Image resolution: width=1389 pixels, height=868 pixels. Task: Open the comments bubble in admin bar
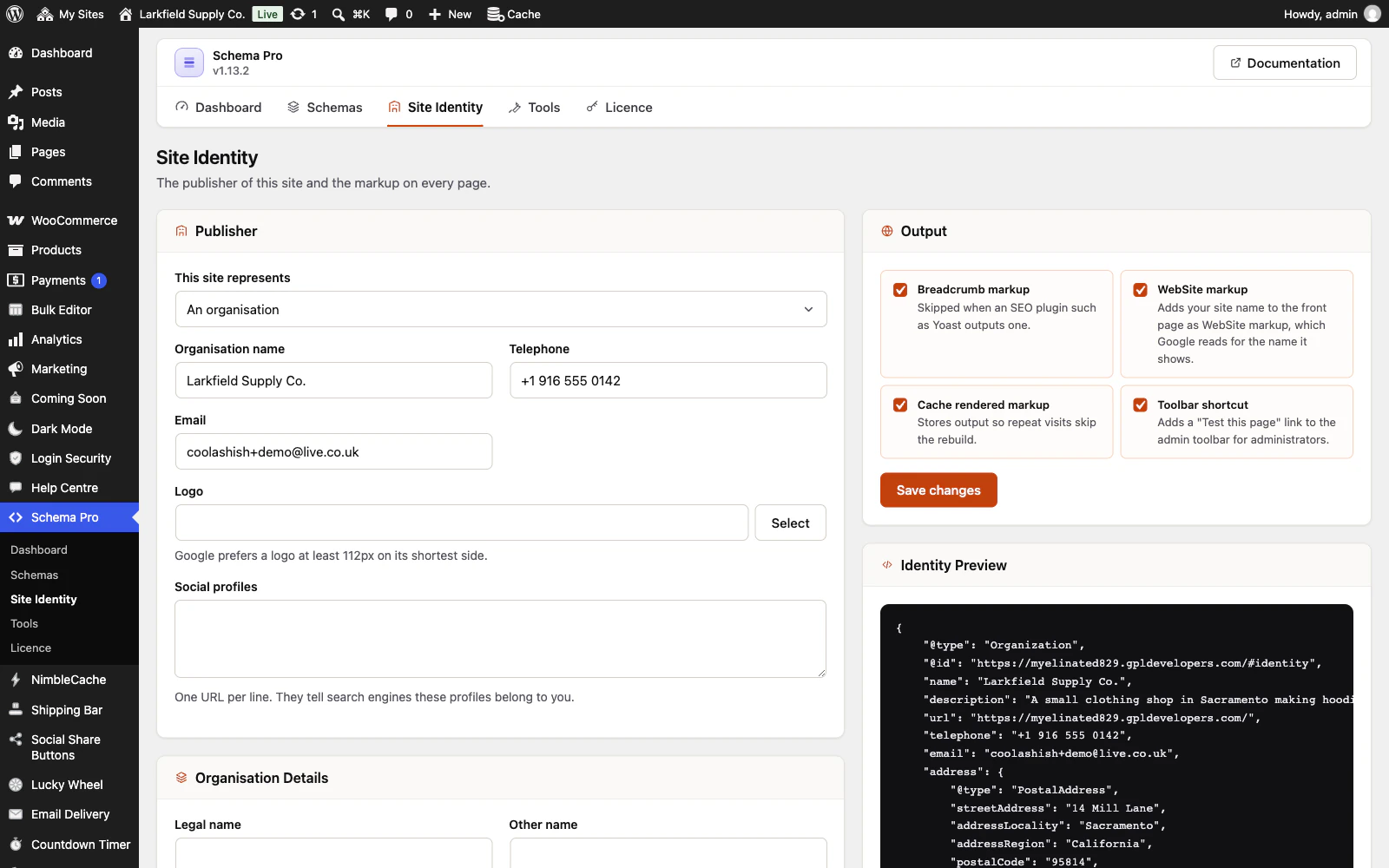click(392, 14)
